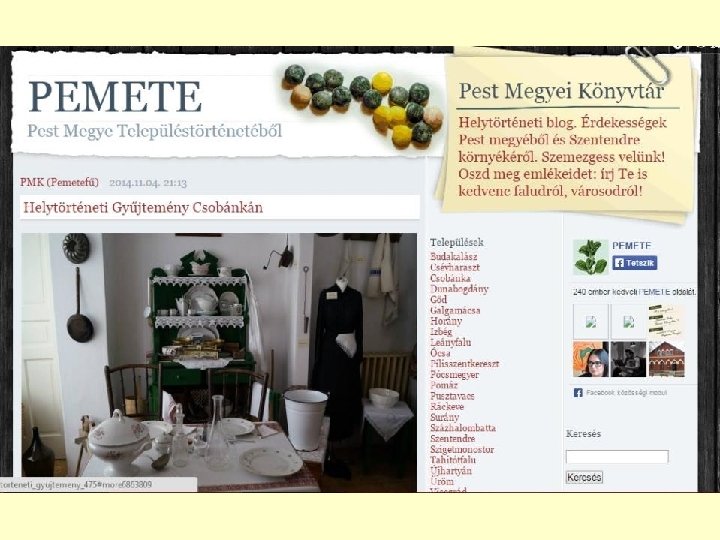This screenshot has height=540, width=720.
Task: Click the Facebook Tetszik like button
Action: [635, 263]
